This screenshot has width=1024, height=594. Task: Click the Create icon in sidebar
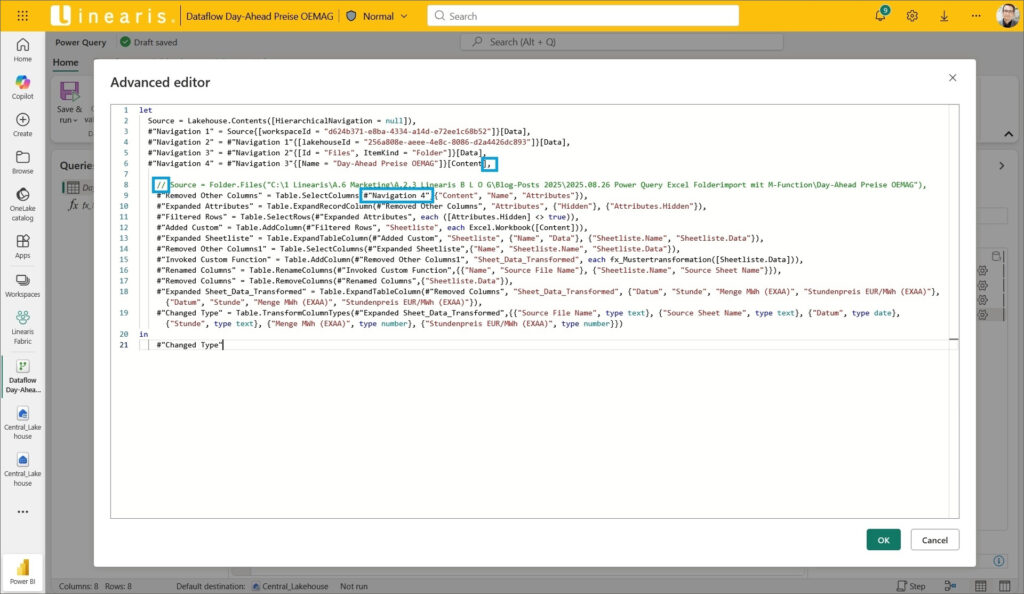22,124
